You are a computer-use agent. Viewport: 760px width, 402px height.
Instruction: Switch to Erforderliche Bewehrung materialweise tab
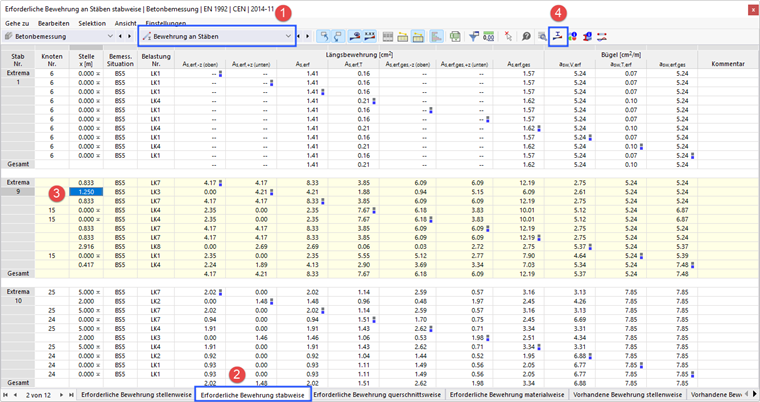tap(507, 395)
